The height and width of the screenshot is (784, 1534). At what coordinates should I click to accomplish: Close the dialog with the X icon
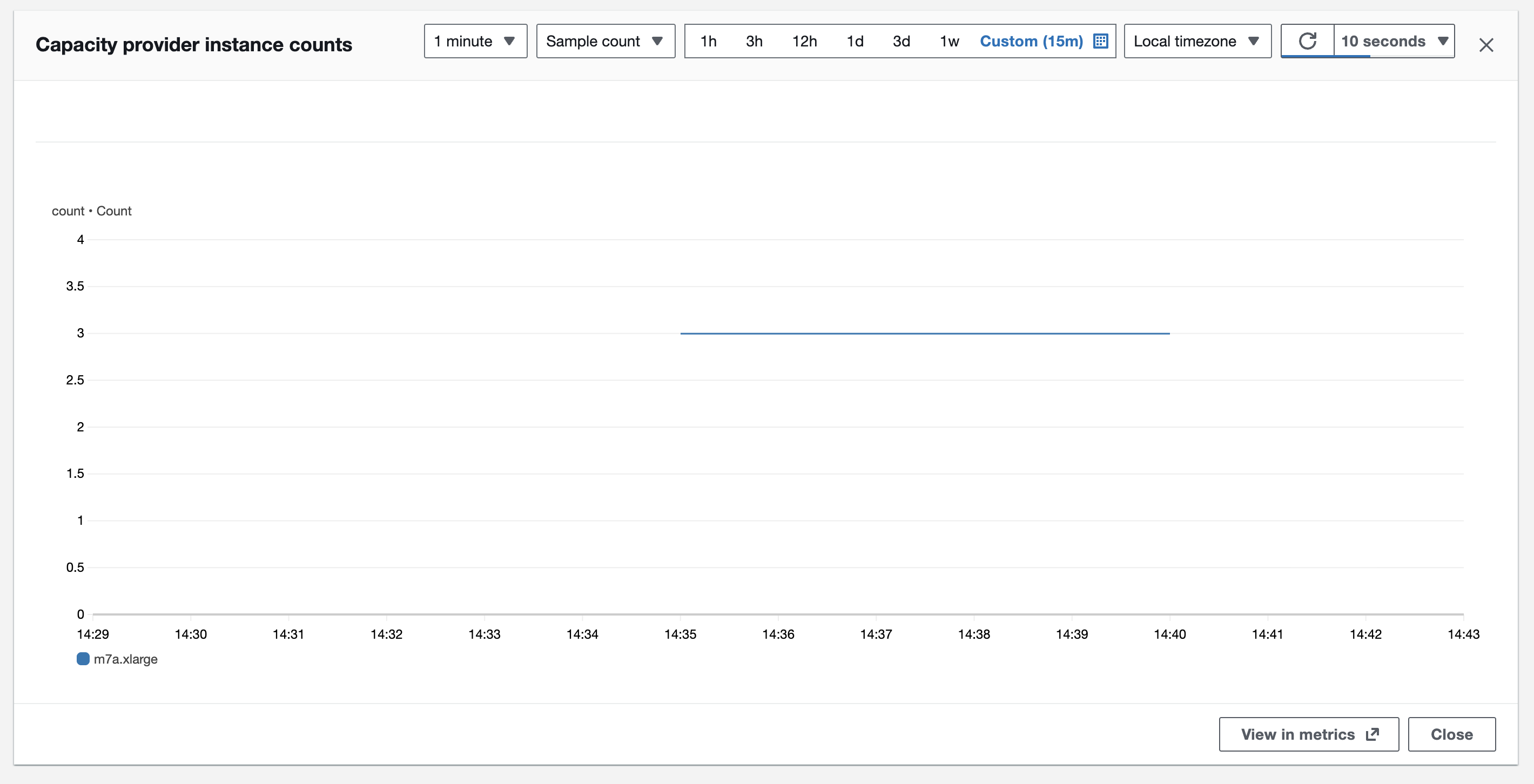point(1486,45)
